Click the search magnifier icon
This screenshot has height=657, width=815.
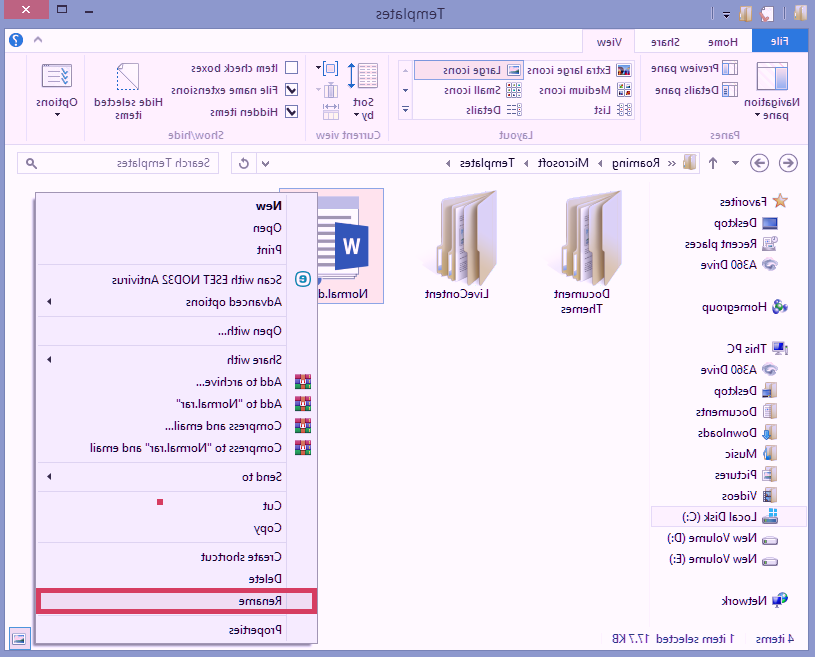[31, 164]
